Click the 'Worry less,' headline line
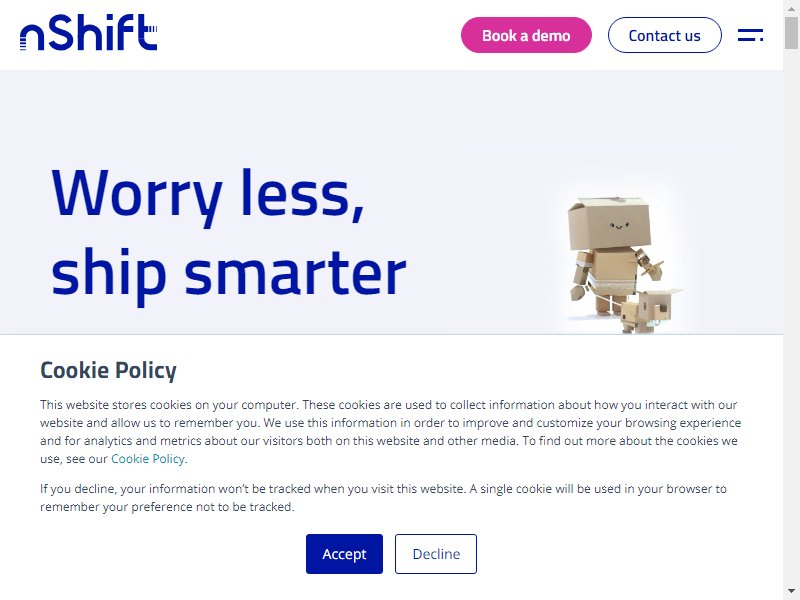Viewport: 800px width, 600px height. tap(208, 196)
